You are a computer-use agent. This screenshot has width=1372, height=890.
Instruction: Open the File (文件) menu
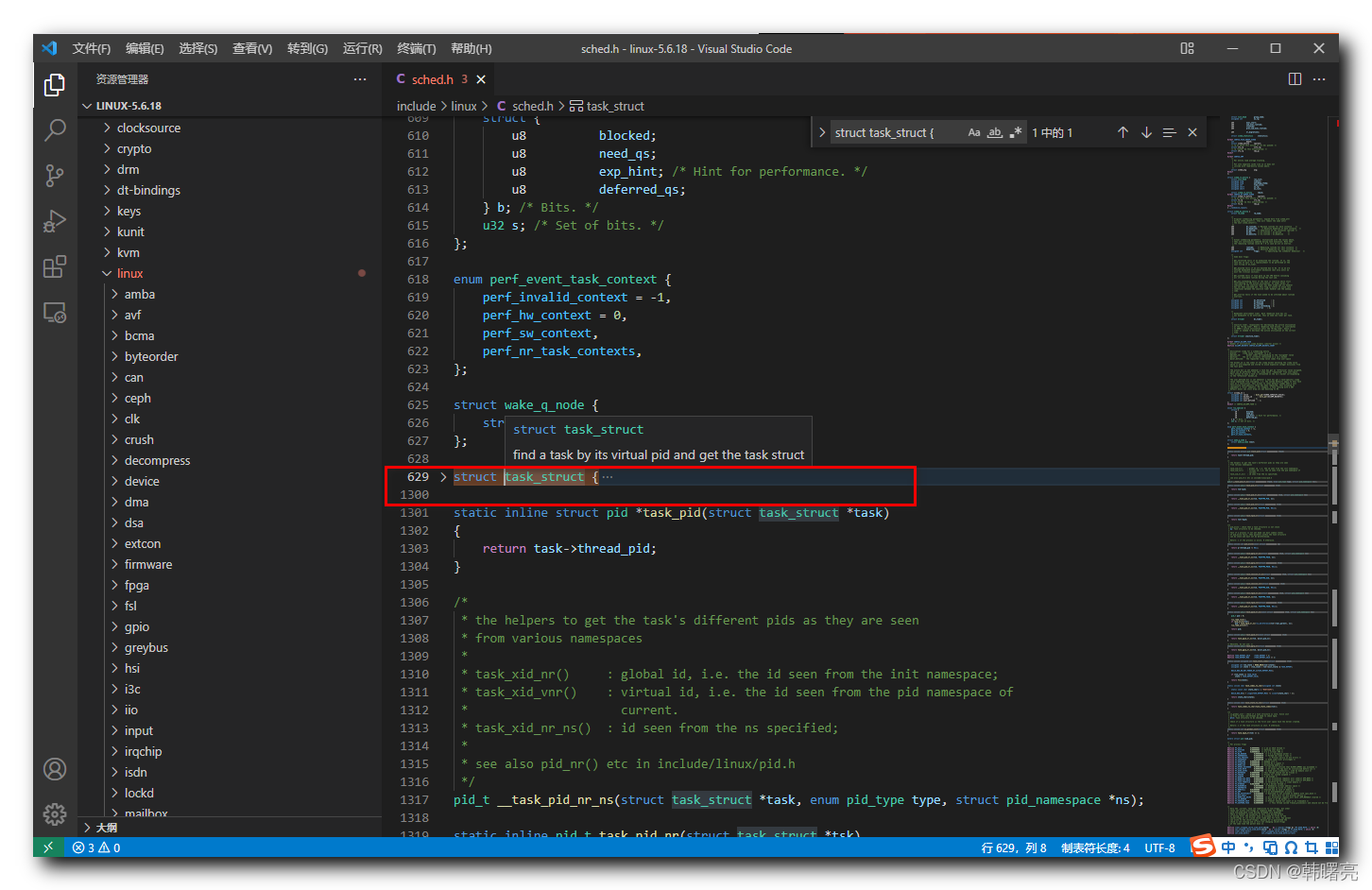coord(92,48)
